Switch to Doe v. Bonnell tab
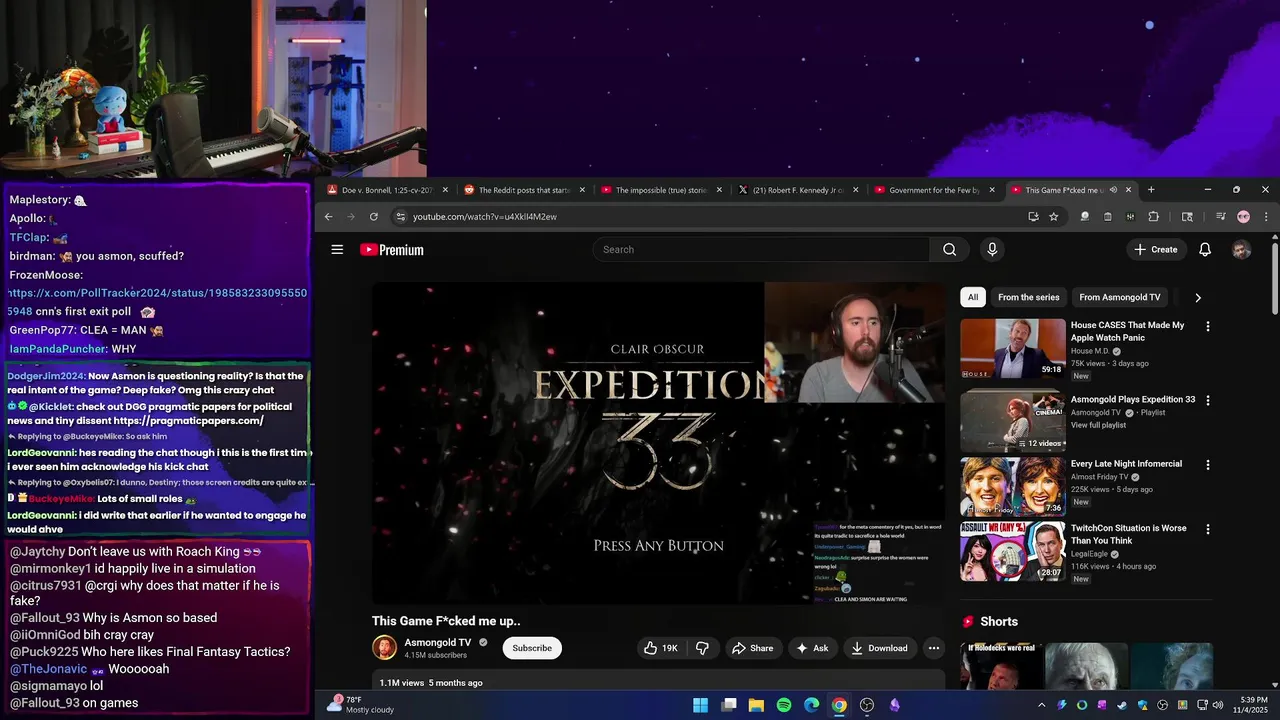This screenshot has height=720, width=1280. (x=386, y=190)
